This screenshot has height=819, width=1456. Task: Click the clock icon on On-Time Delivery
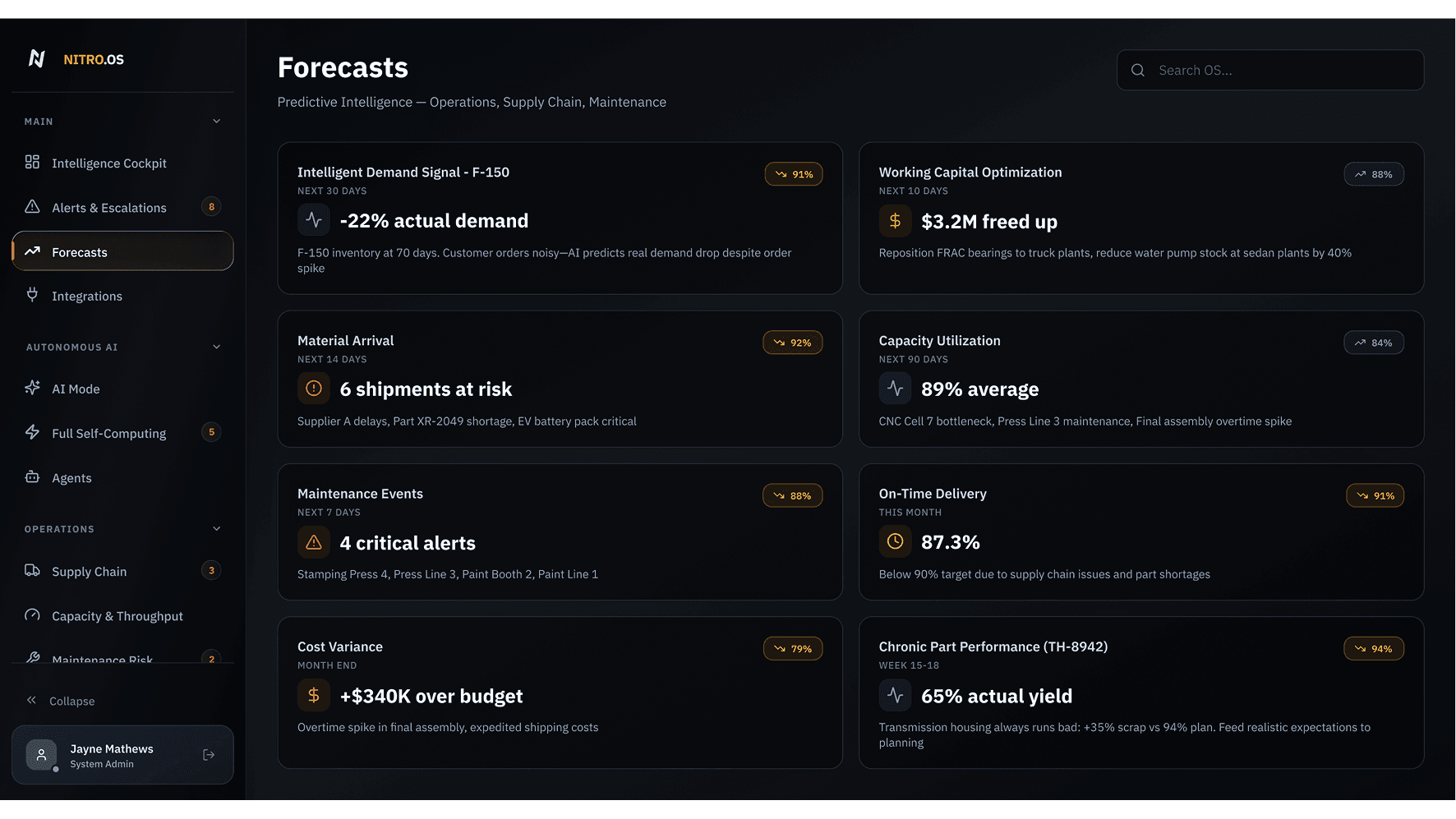tap(896, 541)
